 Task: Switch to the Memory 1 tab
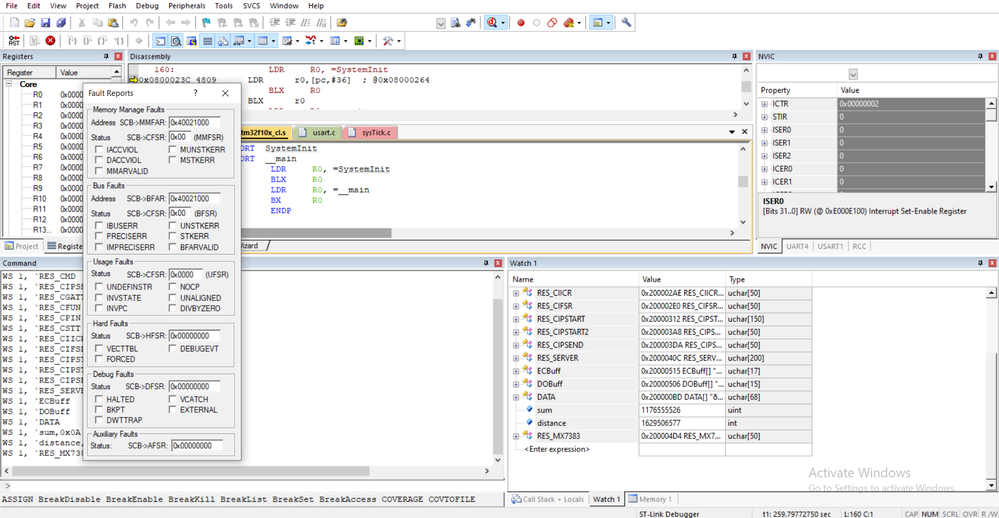pyautogui.click(x=650, y=499)
